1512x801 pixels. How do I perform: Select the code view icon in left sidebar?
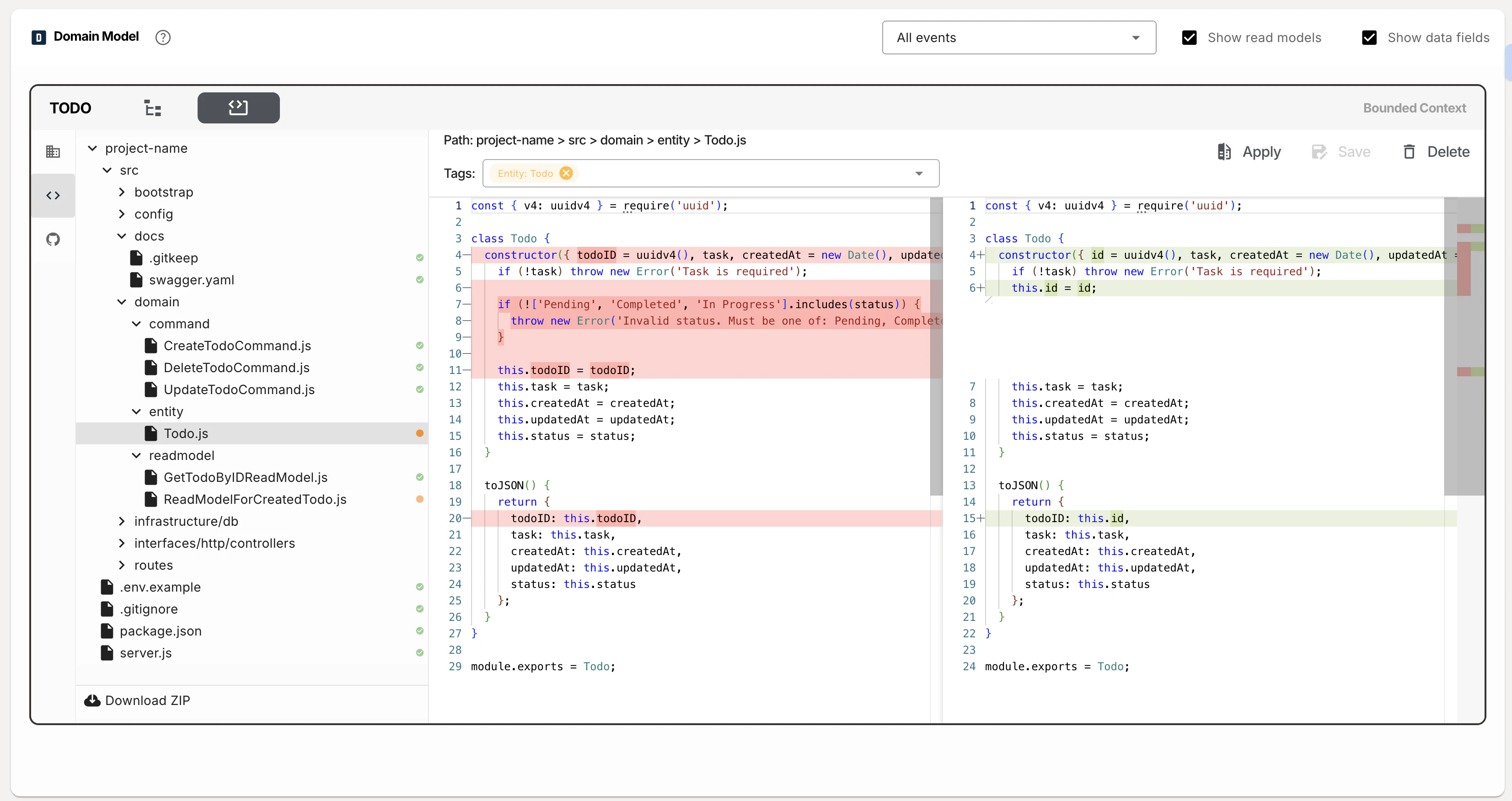pyautogui.click(x=53, y=195)
